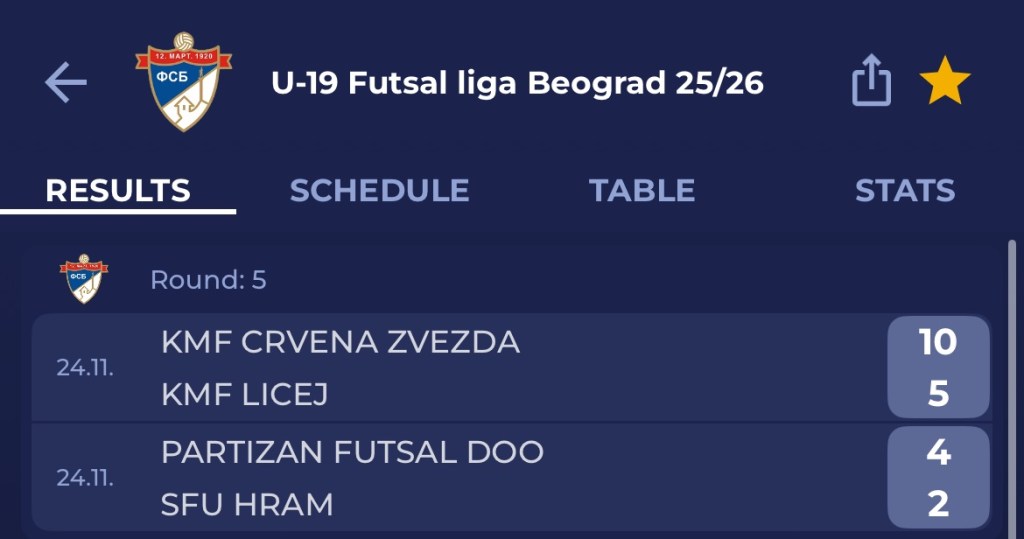Click the 24.11. date of Crvena Zvezda match

[85, 368]
